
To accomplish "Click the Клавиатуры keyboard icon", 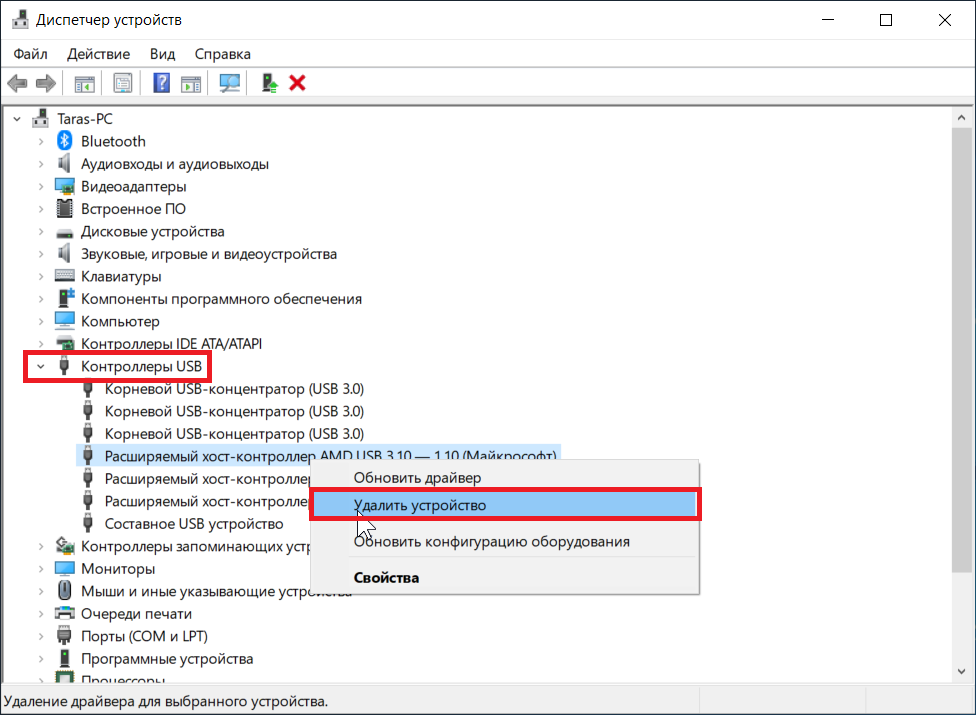I will [x=64, y=276].
